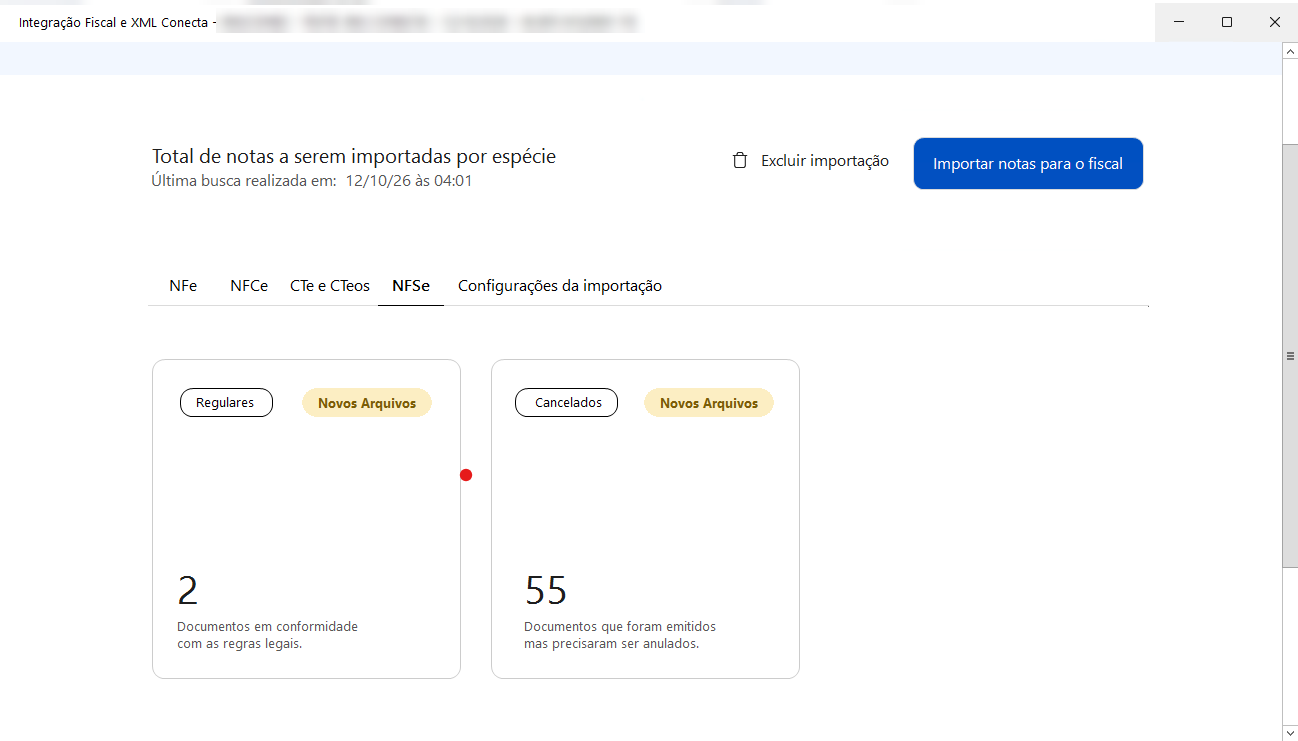The height and width of the screenshot is (741, 1298).
Task: Click Novos Arquivos badge on Regulares card
Action: tap(367, 403)
